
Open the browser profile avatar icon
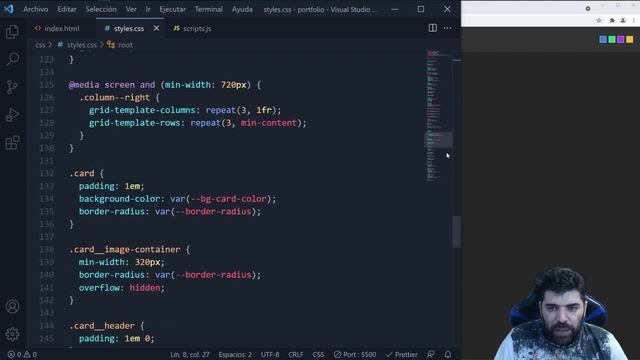tap(623, 20)
